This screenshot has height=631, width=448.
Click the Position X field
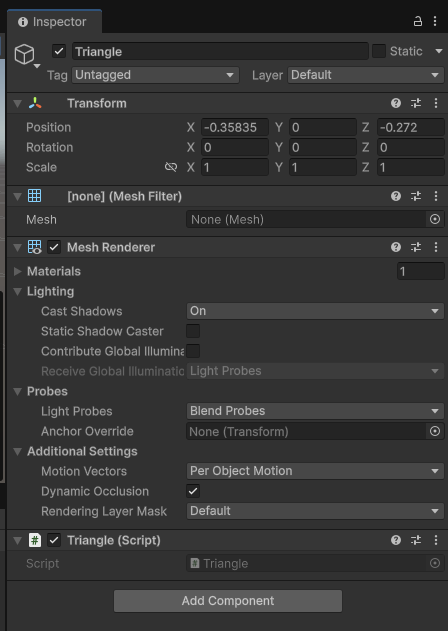click(235, 128)
